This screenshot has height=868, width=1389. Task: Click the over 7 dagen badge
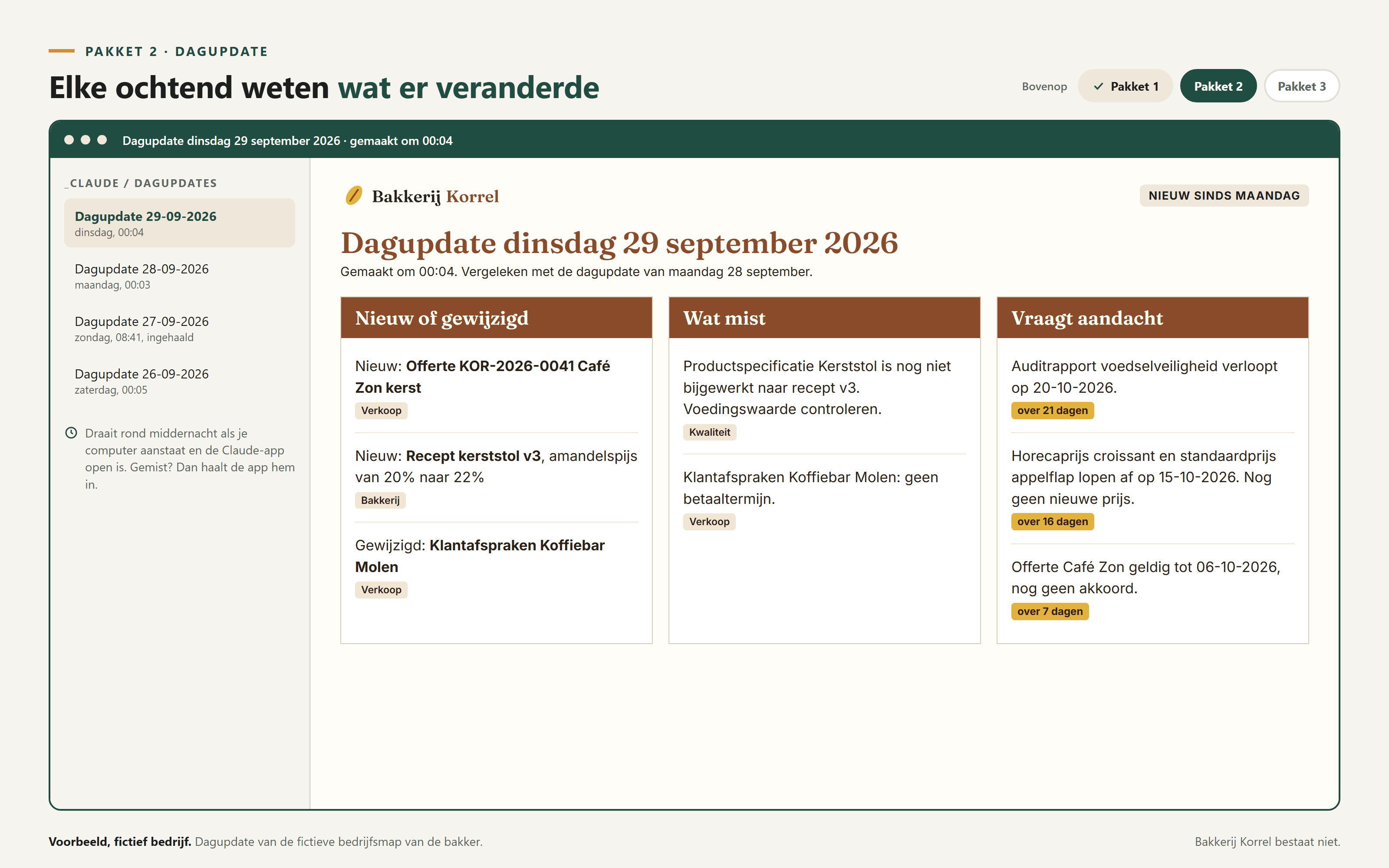(x=1050, y=612)
